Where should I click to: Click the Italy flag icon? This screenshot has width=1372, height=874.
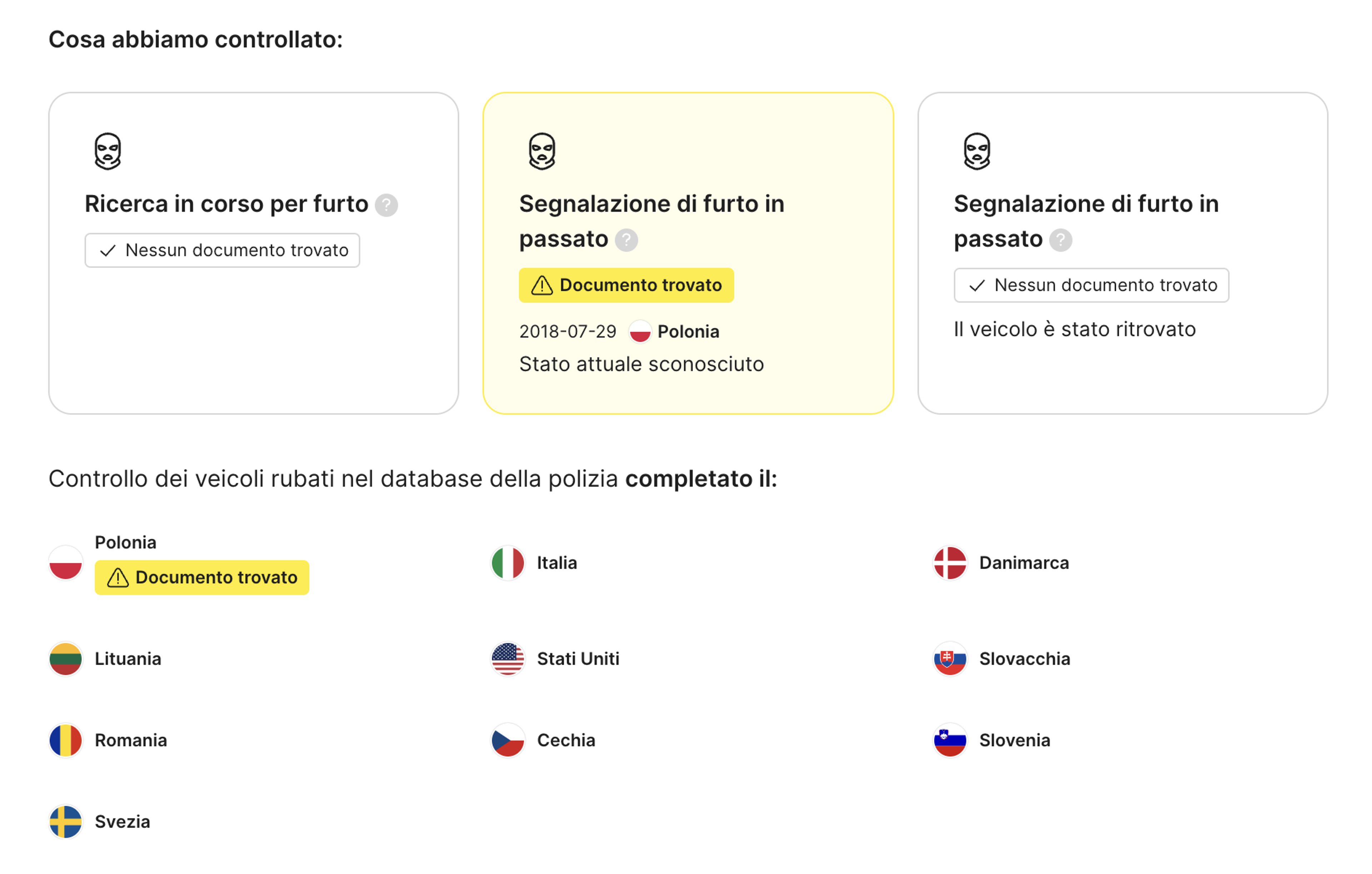click(507, 563)
